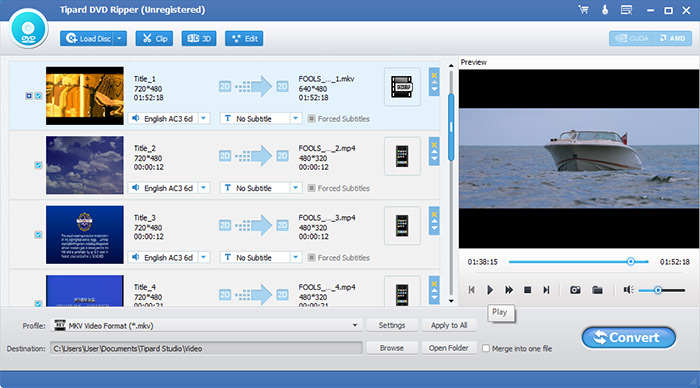Click the iPhone profile icon for Title_3
The width and height of the screenshot is (700, 388).
click(x=402, y=225)
